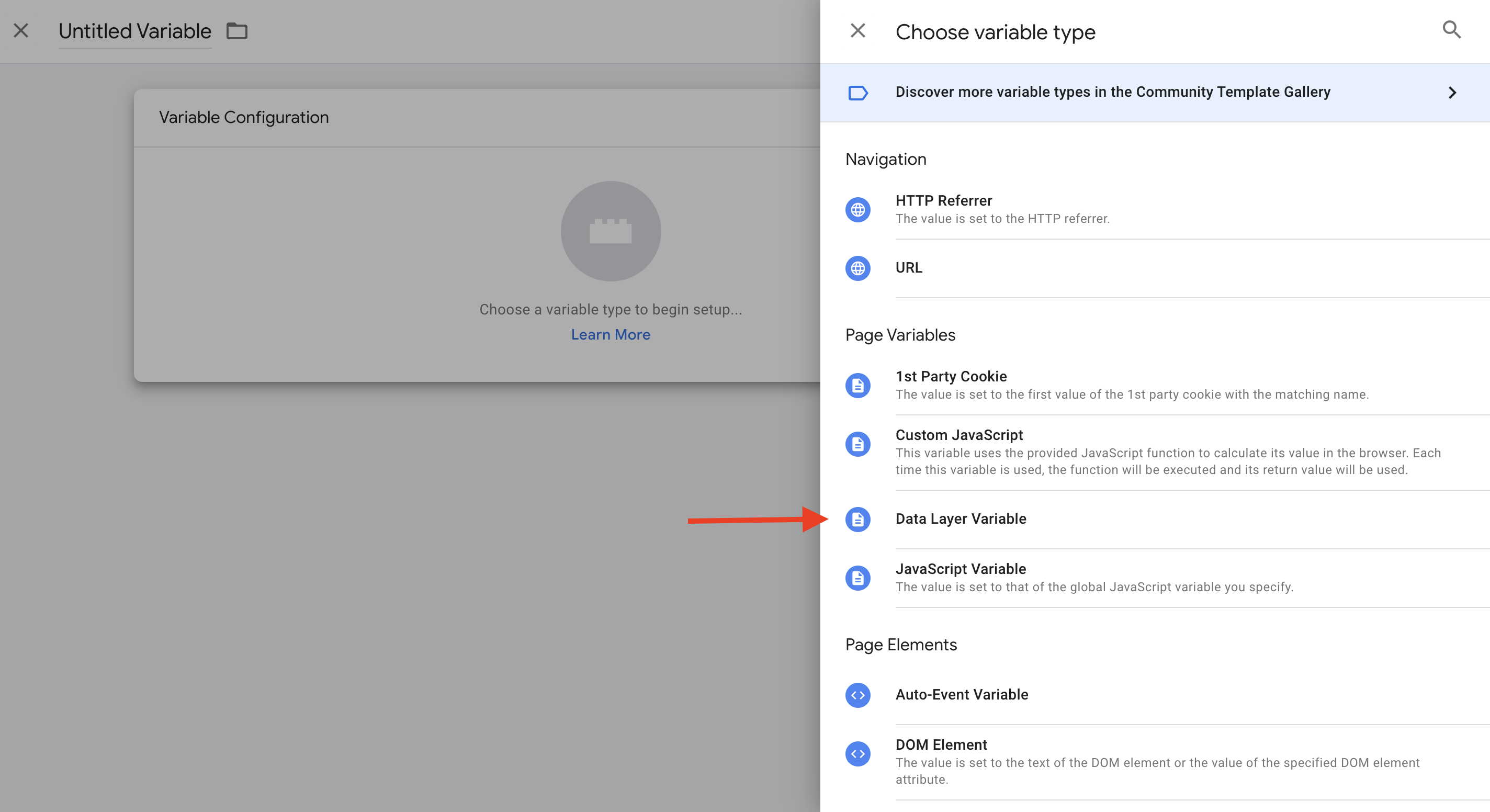
Task: Click the URL globe icon
Action: coord(857,268)
